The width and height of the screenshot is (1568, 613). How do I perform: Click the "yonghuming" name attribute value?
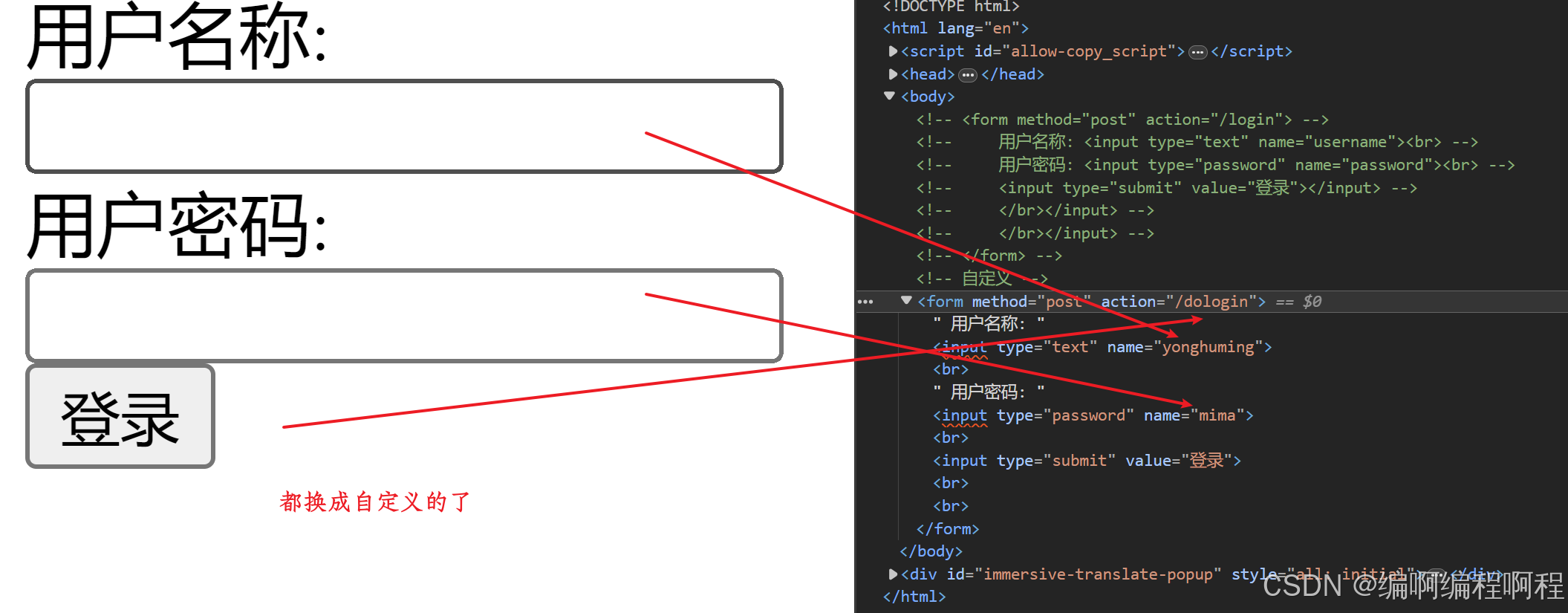point(1208,347)
